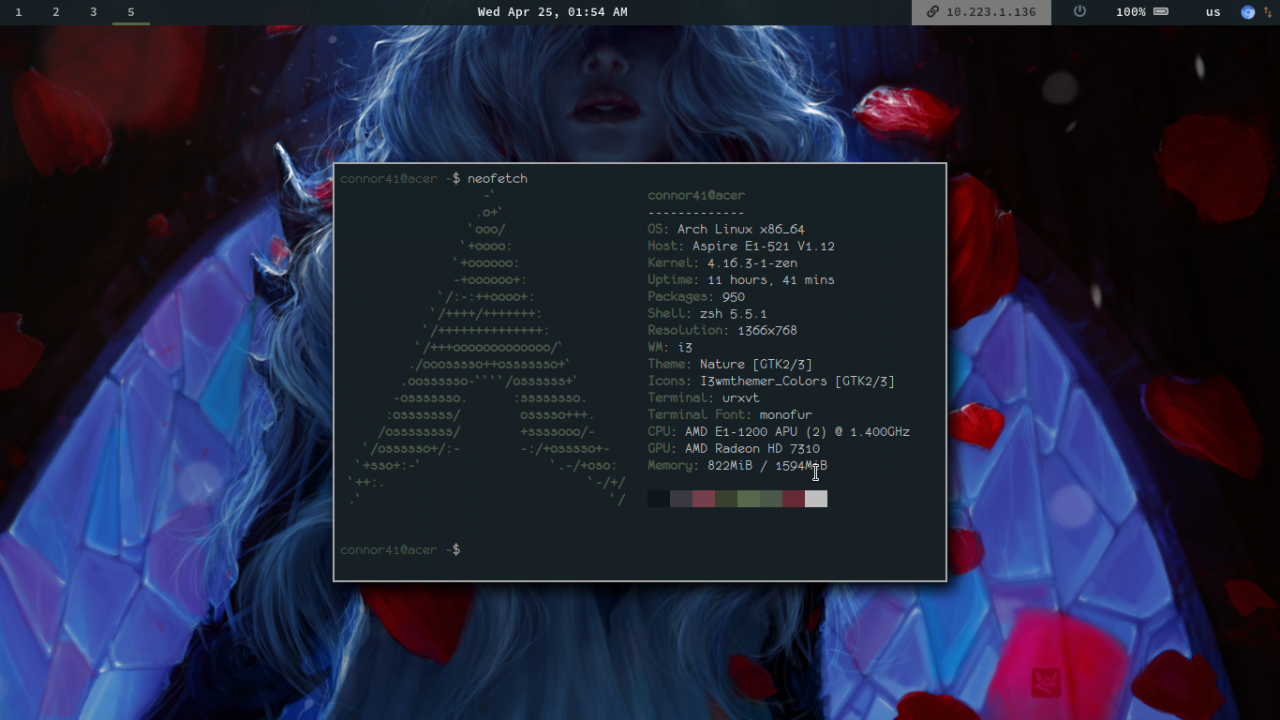Click the 'OS: Arch Linux x86_64' line
Viewport: 1280px width, 720px height.
point(726,229)
